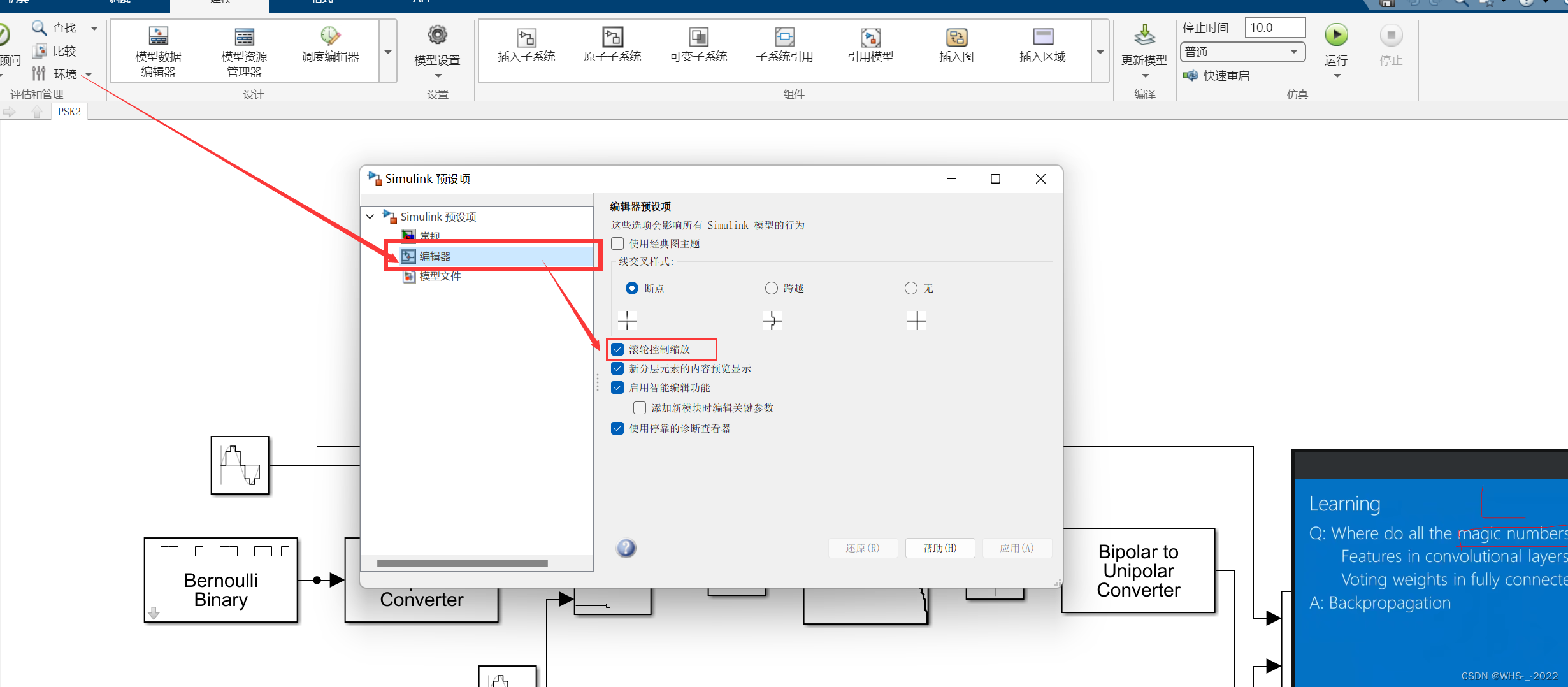Select the Bipolar to Unipolar Converter block
Viewport: 1568px width, 687px height.
[1138, 570]
